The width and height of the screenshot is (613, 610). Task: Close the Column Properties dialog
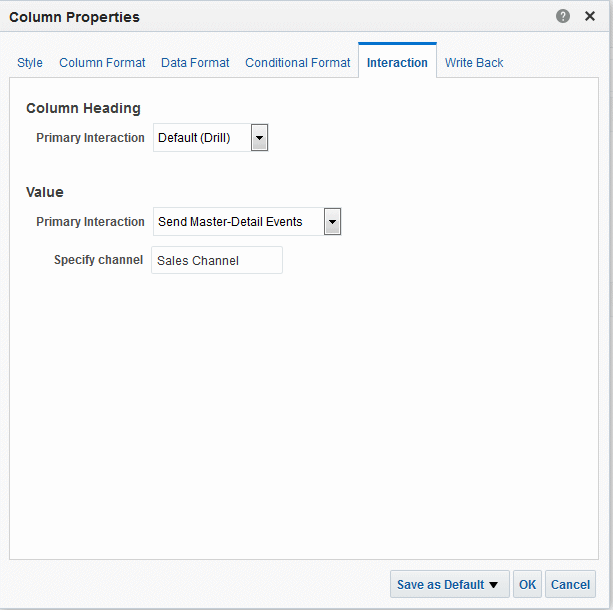point(590,16)
